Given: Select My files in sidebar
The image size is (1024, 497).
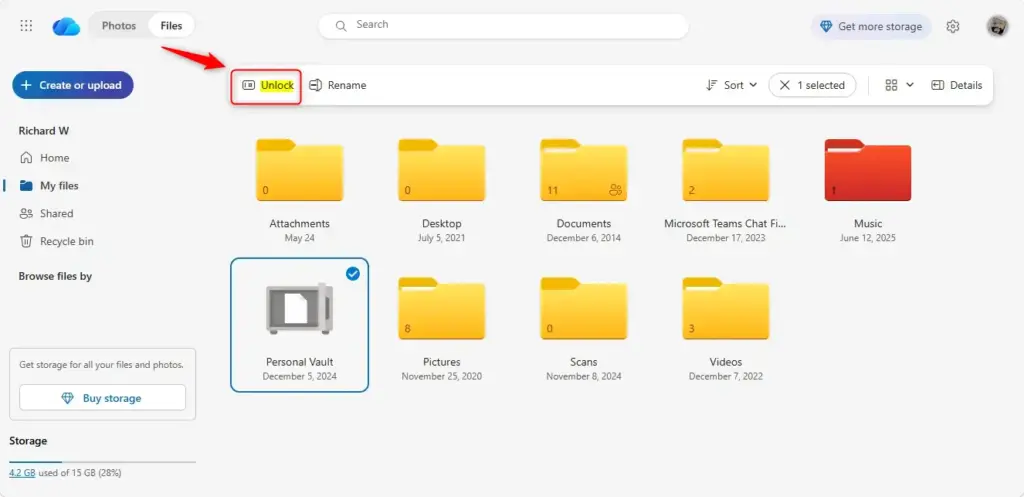Looking at the screenshot, I should click(x=59, y=185).
